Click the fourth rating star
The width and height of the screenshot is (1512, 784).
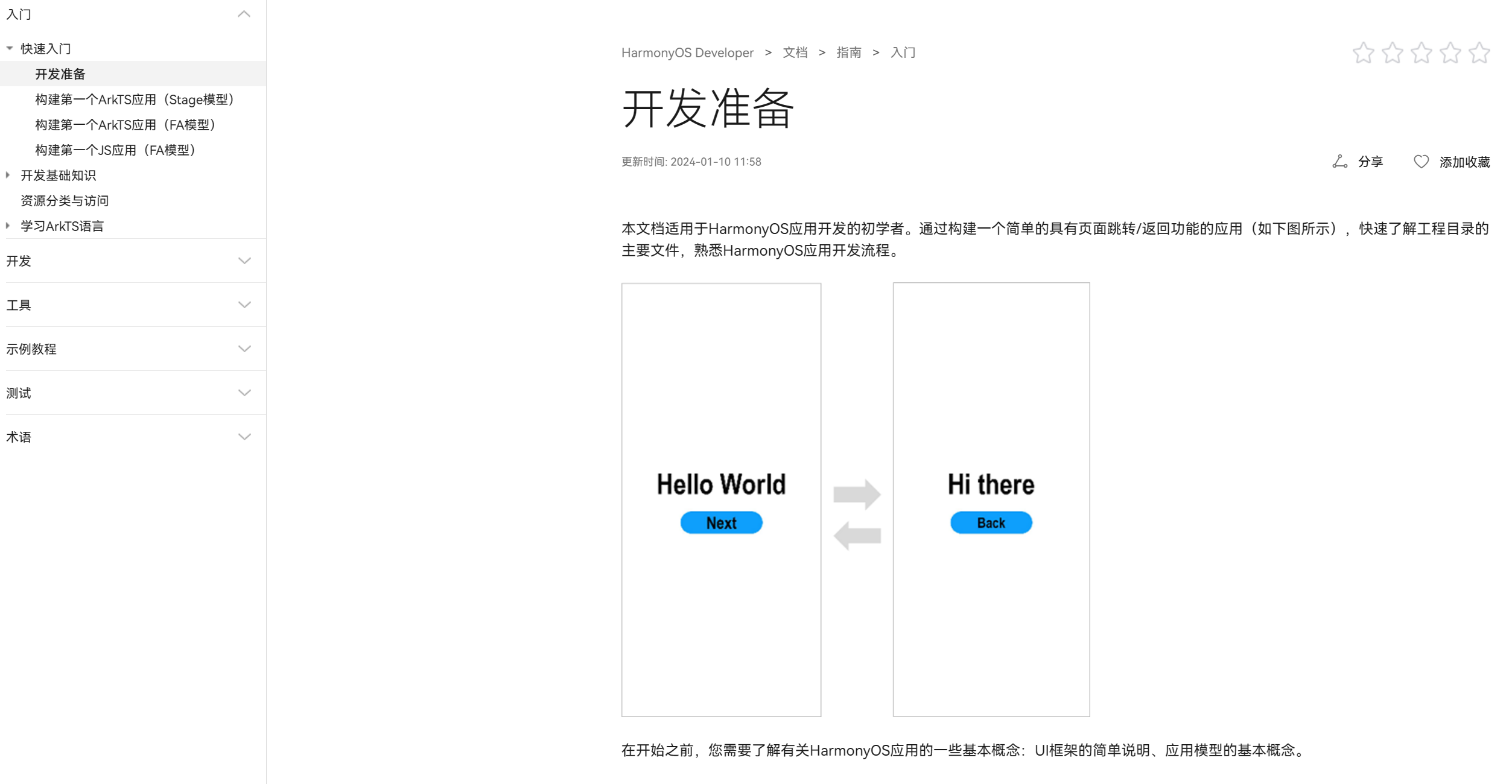[1450, 53]
